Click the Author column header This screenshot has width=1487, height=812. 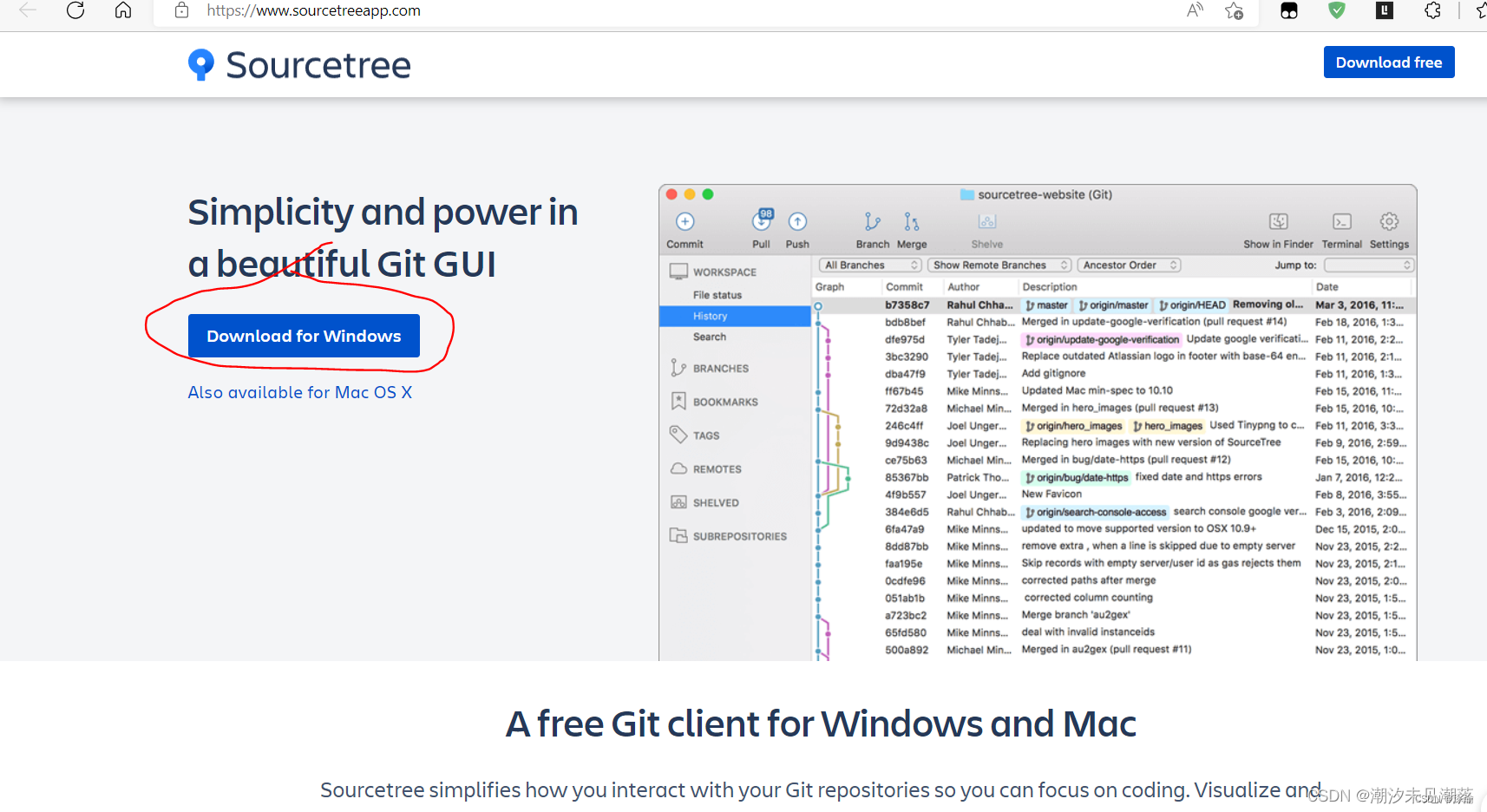(963, 287)
